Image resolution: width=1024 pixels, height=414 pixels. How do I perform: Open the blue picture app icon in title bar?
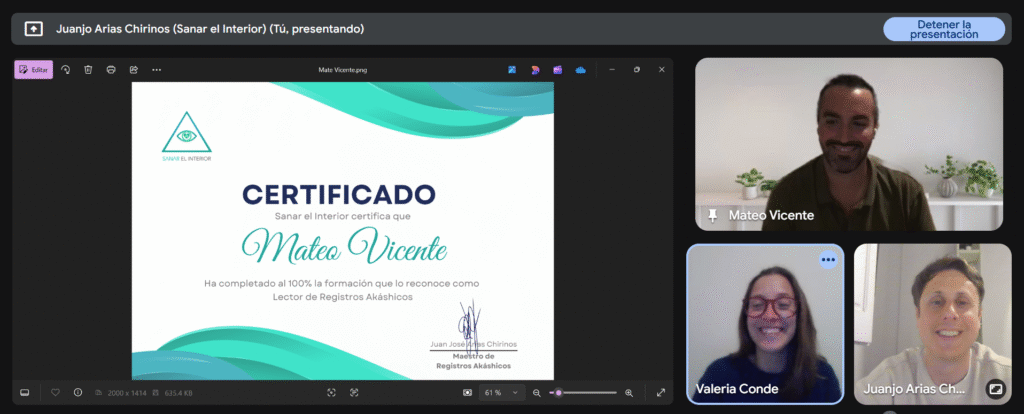pos(512,70)
